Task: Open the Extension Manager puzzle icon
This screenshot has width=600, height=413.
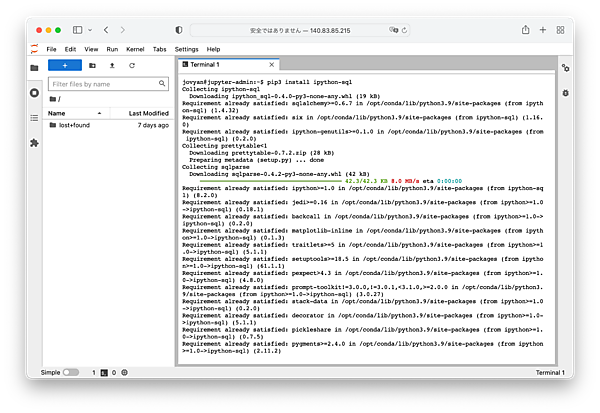Action: [34, 142]
